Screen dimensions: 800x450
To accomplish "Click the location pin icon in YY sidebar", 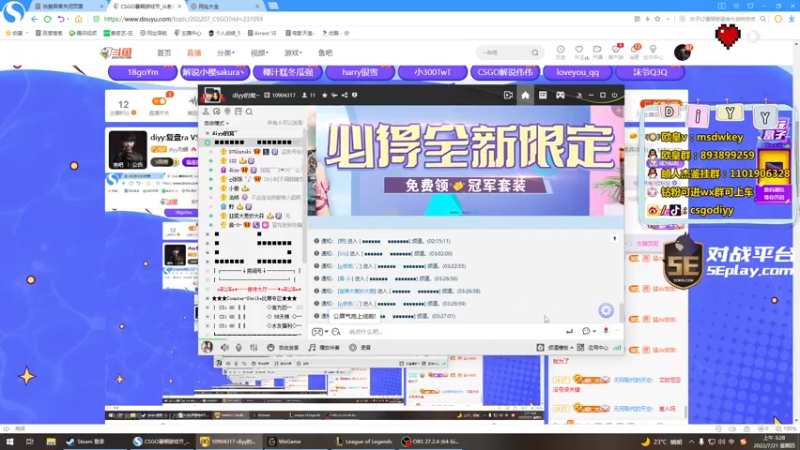I will coord(228,111).
